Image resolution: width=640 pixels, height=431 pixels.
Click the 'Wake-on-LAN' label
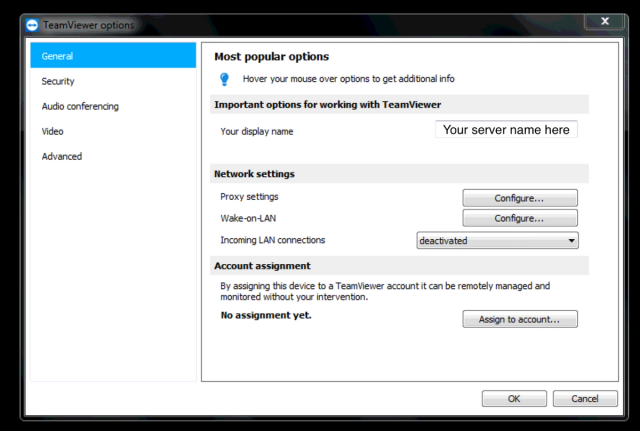[248, 218]
